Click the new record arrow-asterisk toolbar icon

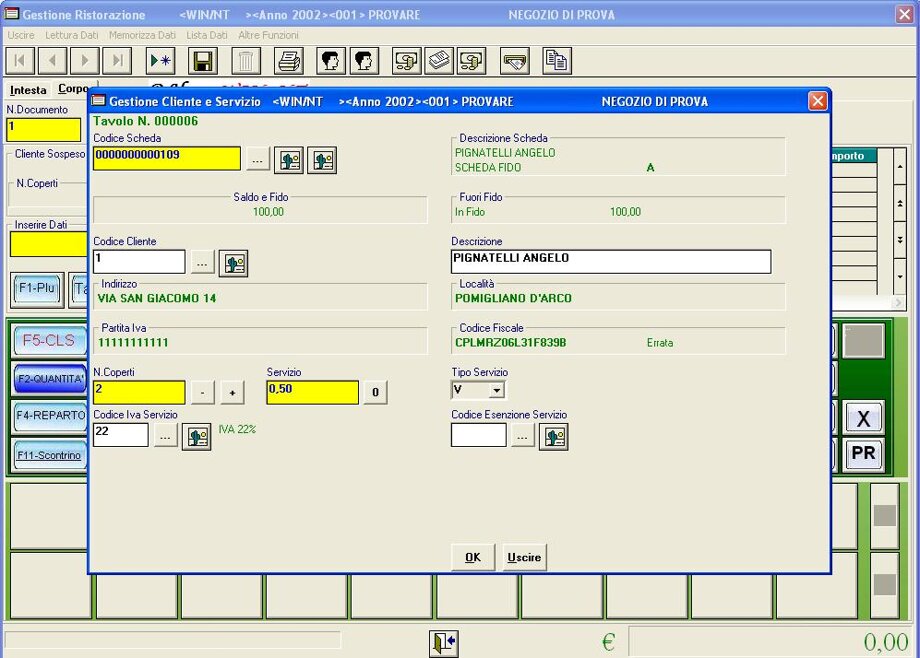pos(160,61)
